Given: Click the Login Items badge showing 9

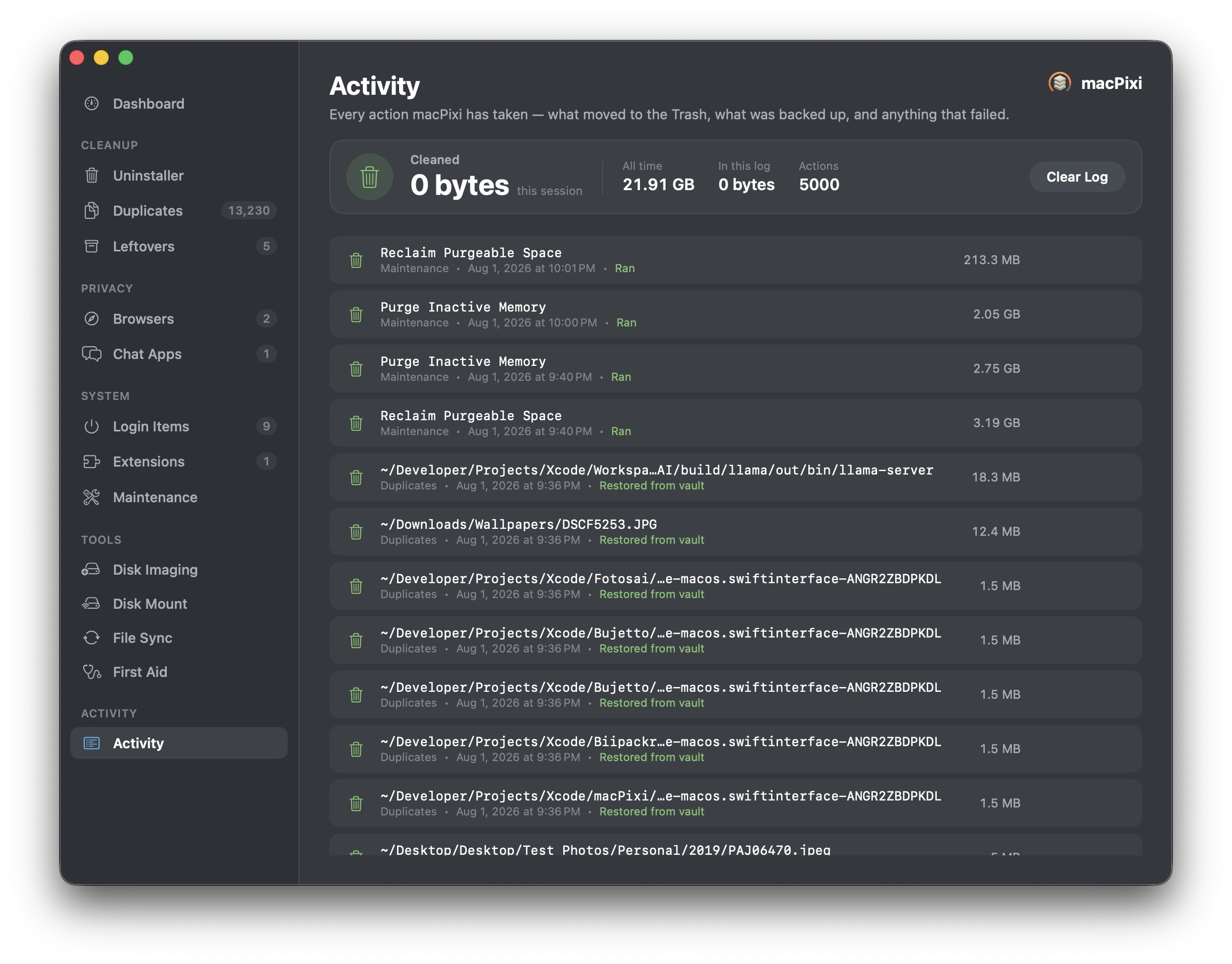Looking at the screenshot, I should click(266, 426).
